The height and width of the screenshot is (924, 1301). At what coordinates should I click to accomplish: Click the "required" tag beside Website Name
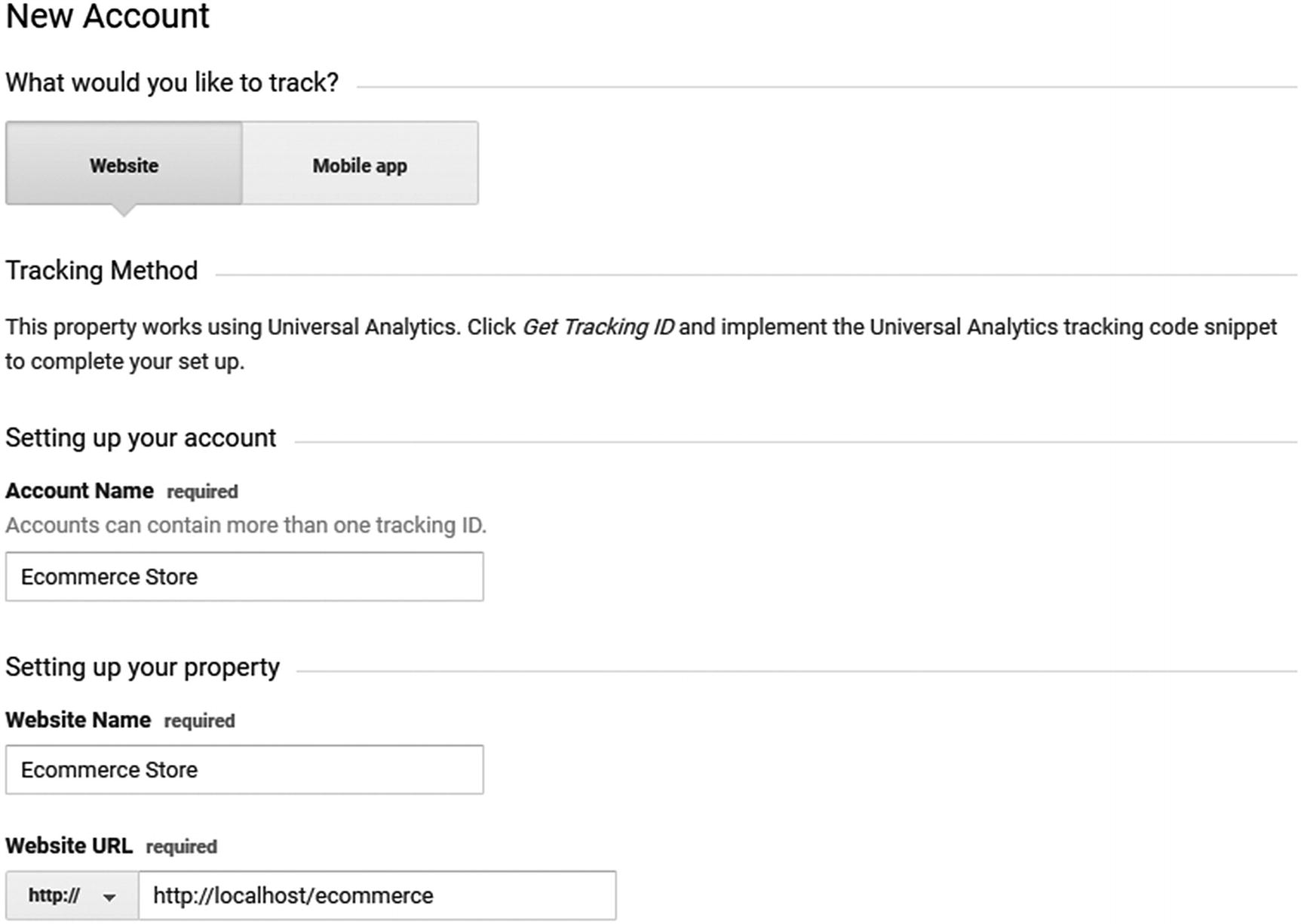tap(199, 721)
